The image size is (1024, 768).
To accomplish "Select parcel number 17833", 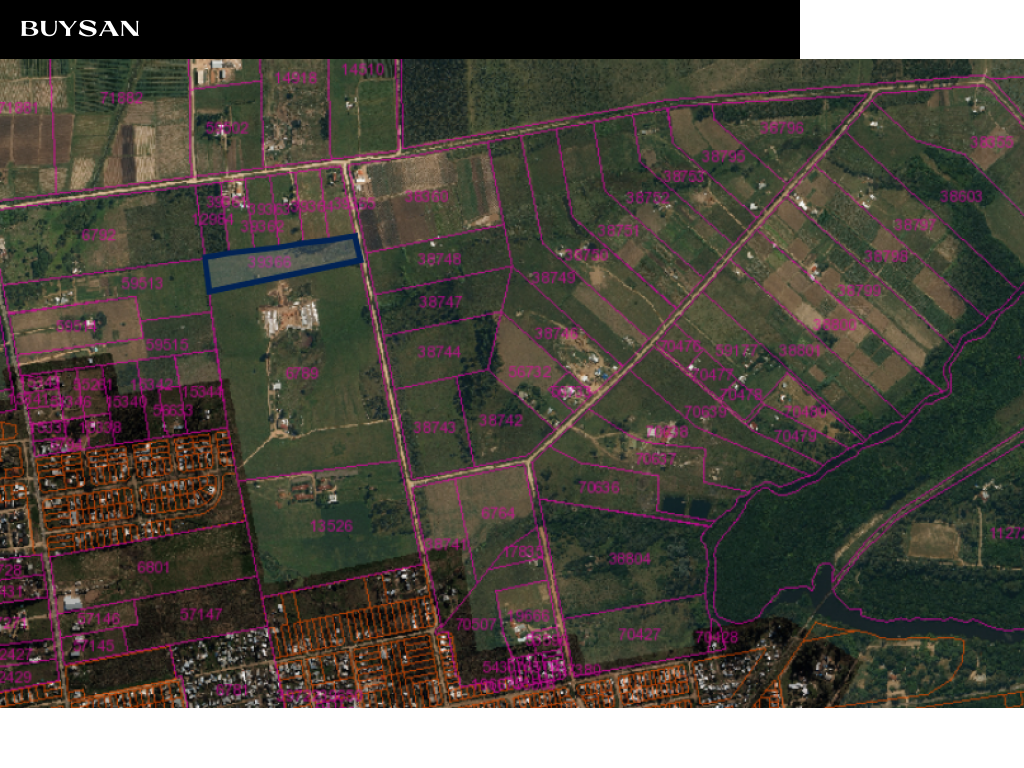I will pyautogui.click(x=524, y=552).
